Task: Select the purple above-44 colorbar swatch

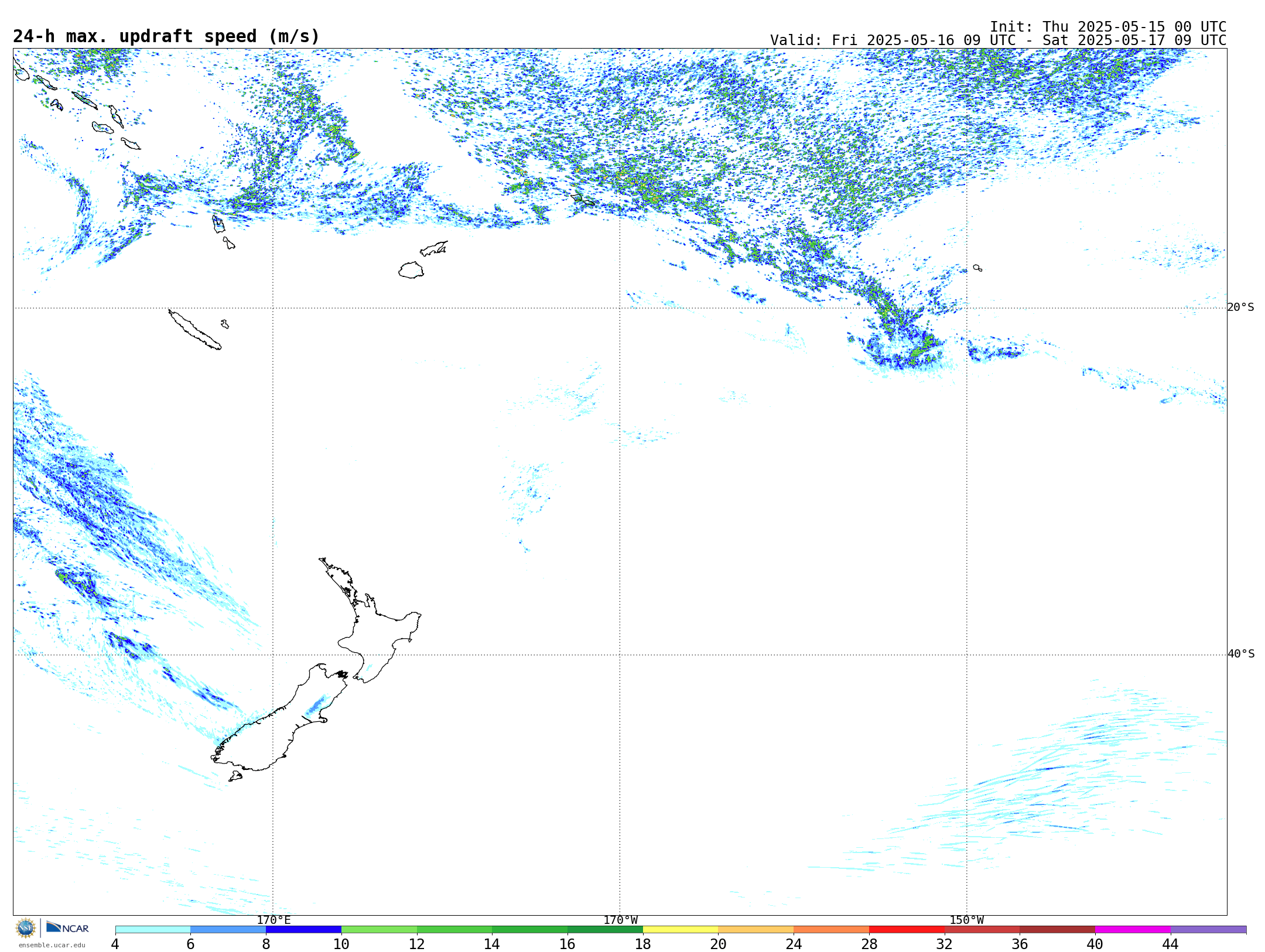Action: (x=1208, y=930)
